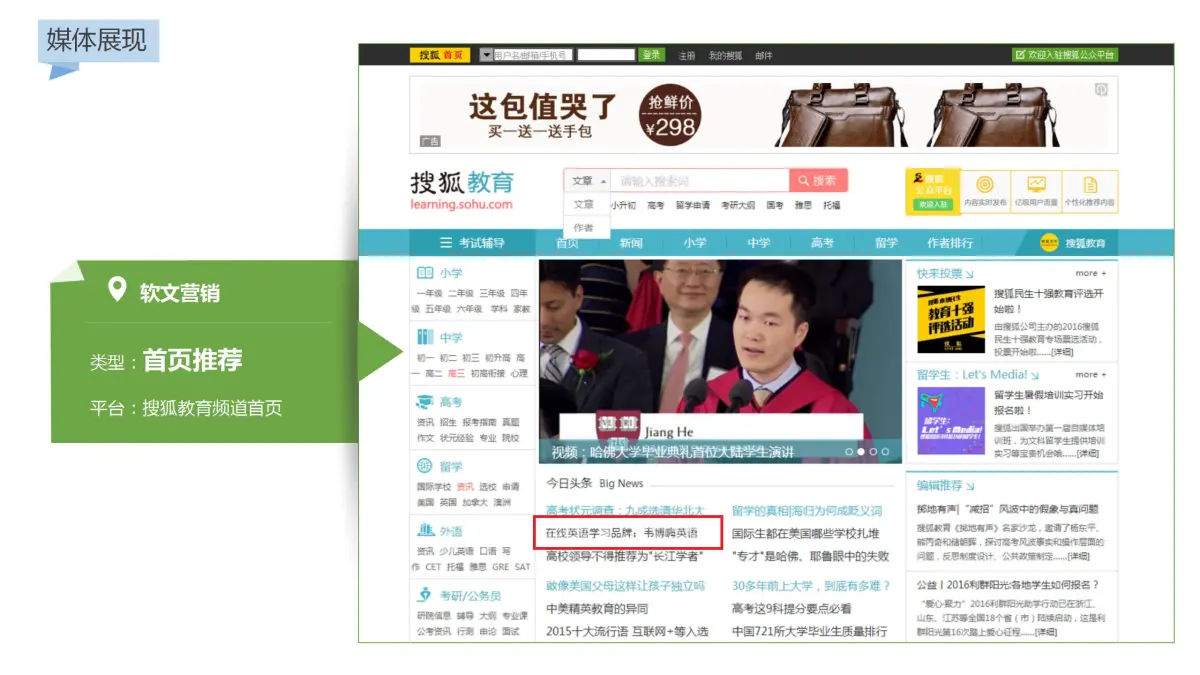
Task: Click the search keyword input box
Action: (x=700, y=181)
